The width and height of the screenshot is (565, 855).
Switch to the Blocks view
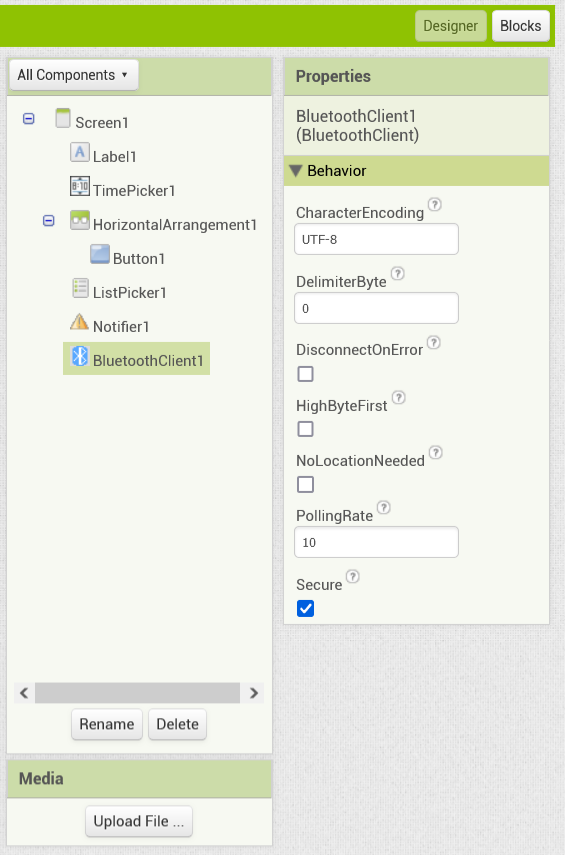click(520, 26)
